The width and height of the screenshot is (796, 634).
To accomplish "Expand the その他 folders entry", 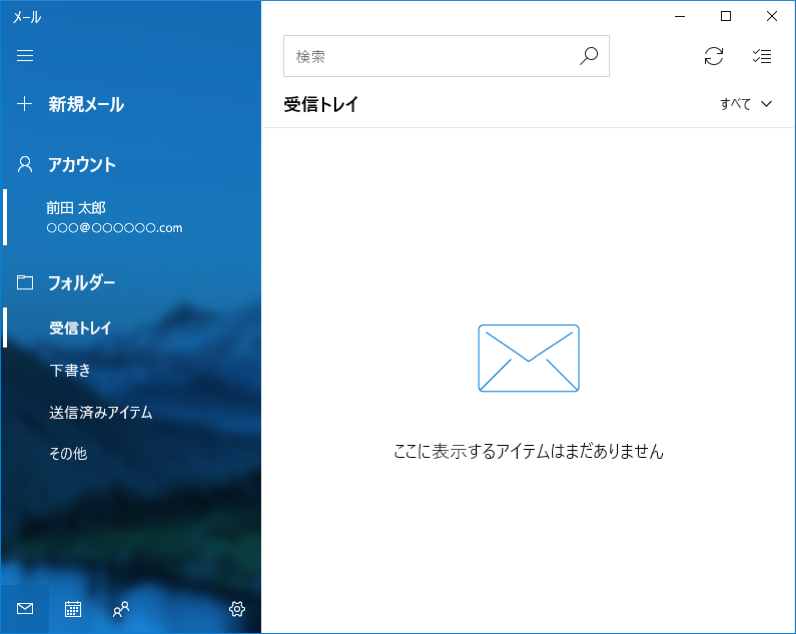I will click(68, 453).
